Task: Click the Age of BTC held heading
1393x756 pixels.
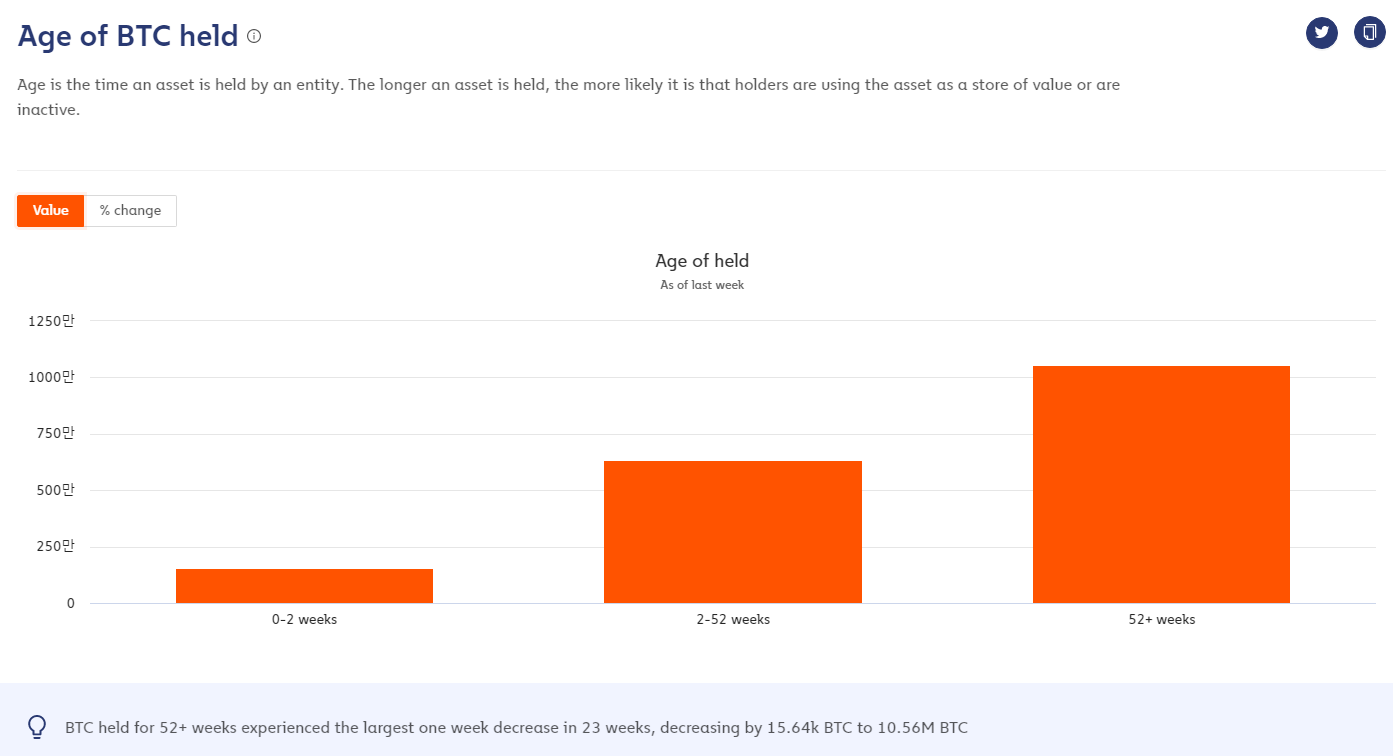Action: click(x=128, y=36)
